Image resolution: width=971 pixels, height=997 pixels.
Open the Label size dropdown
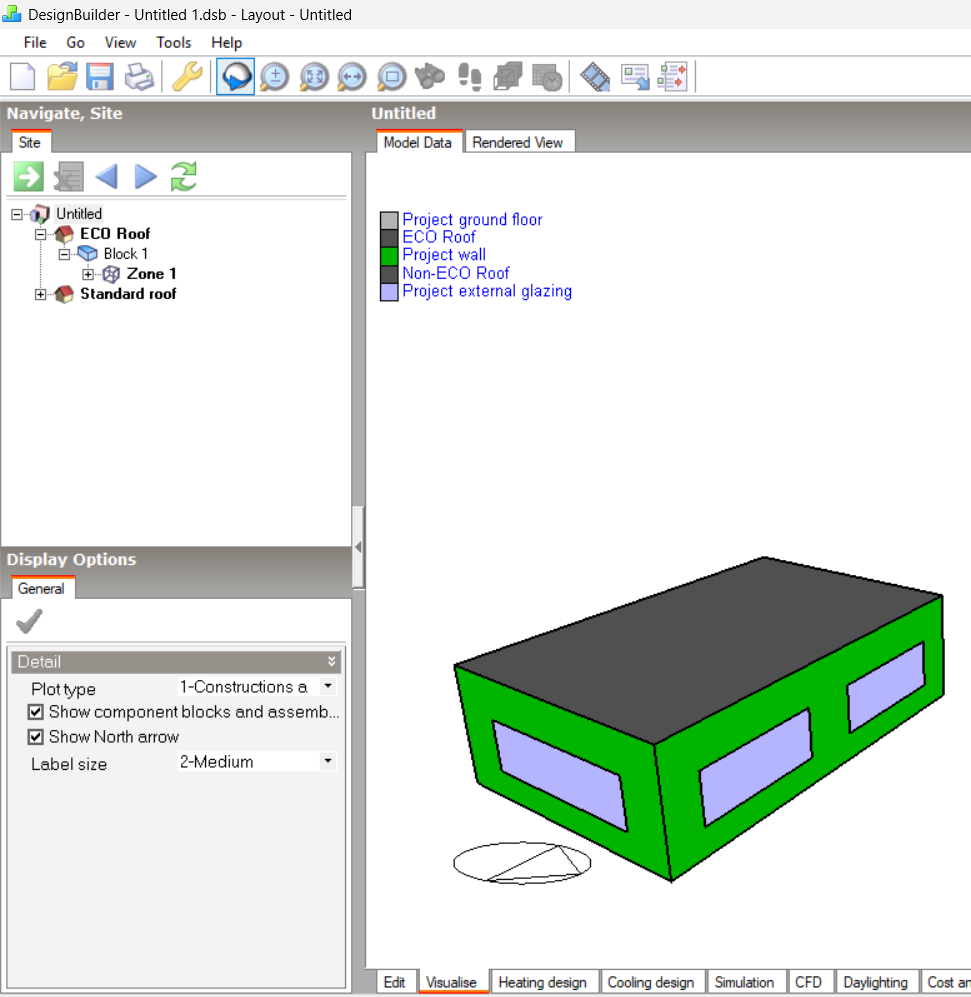point(328,761)
